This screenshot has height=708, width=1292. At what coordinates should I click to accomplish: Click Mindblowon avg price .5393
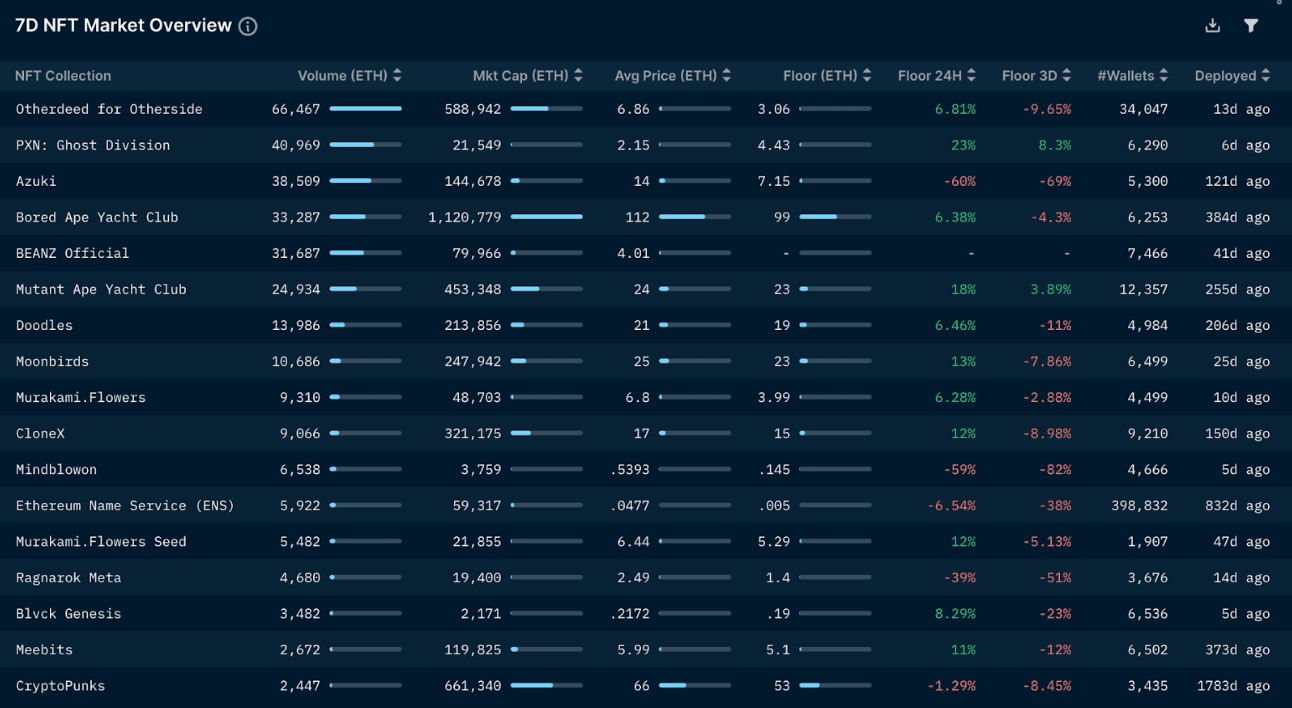(629, 469)
